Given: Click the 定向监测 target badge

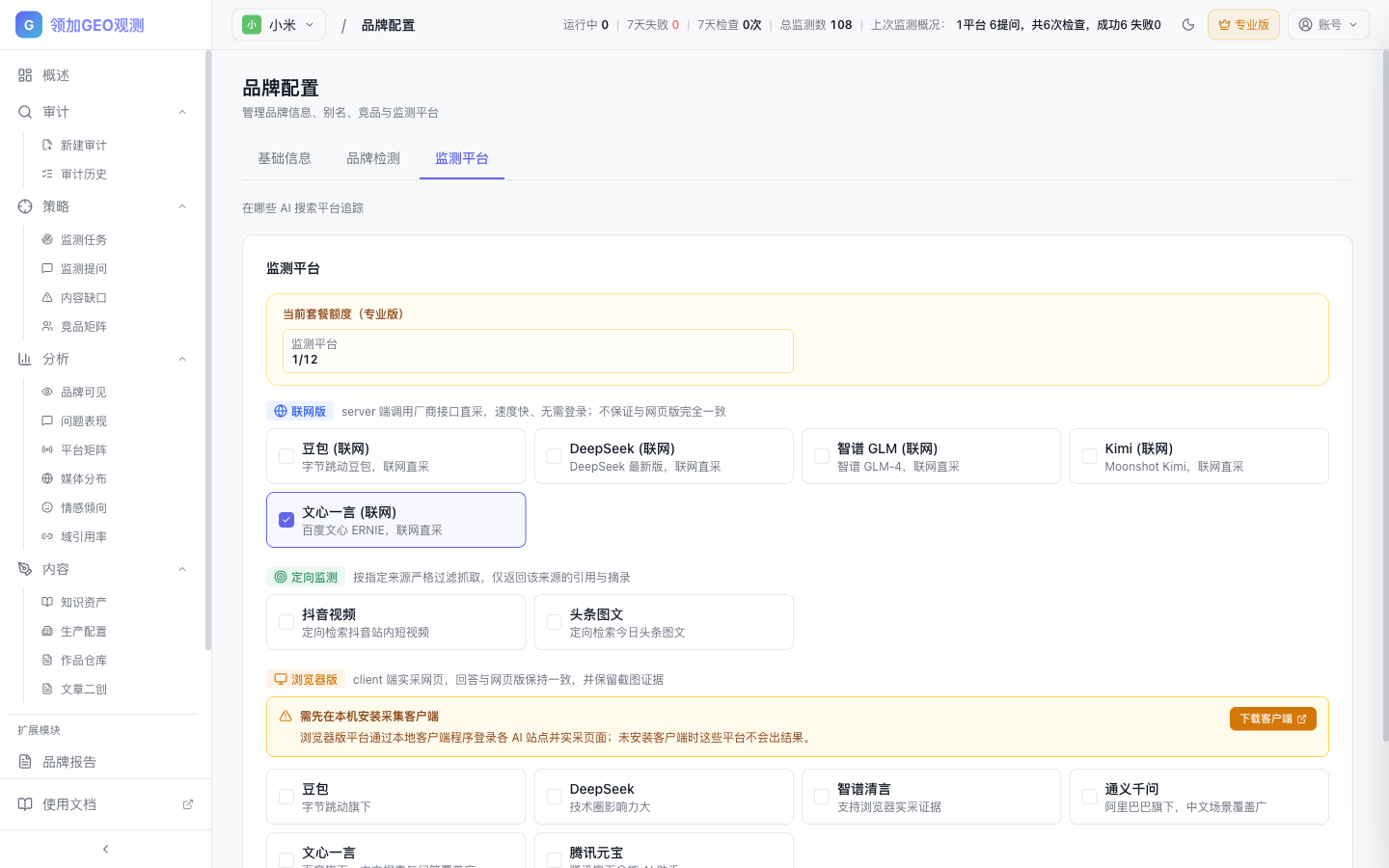Looking at the screenshot, I should coord(306,577).
